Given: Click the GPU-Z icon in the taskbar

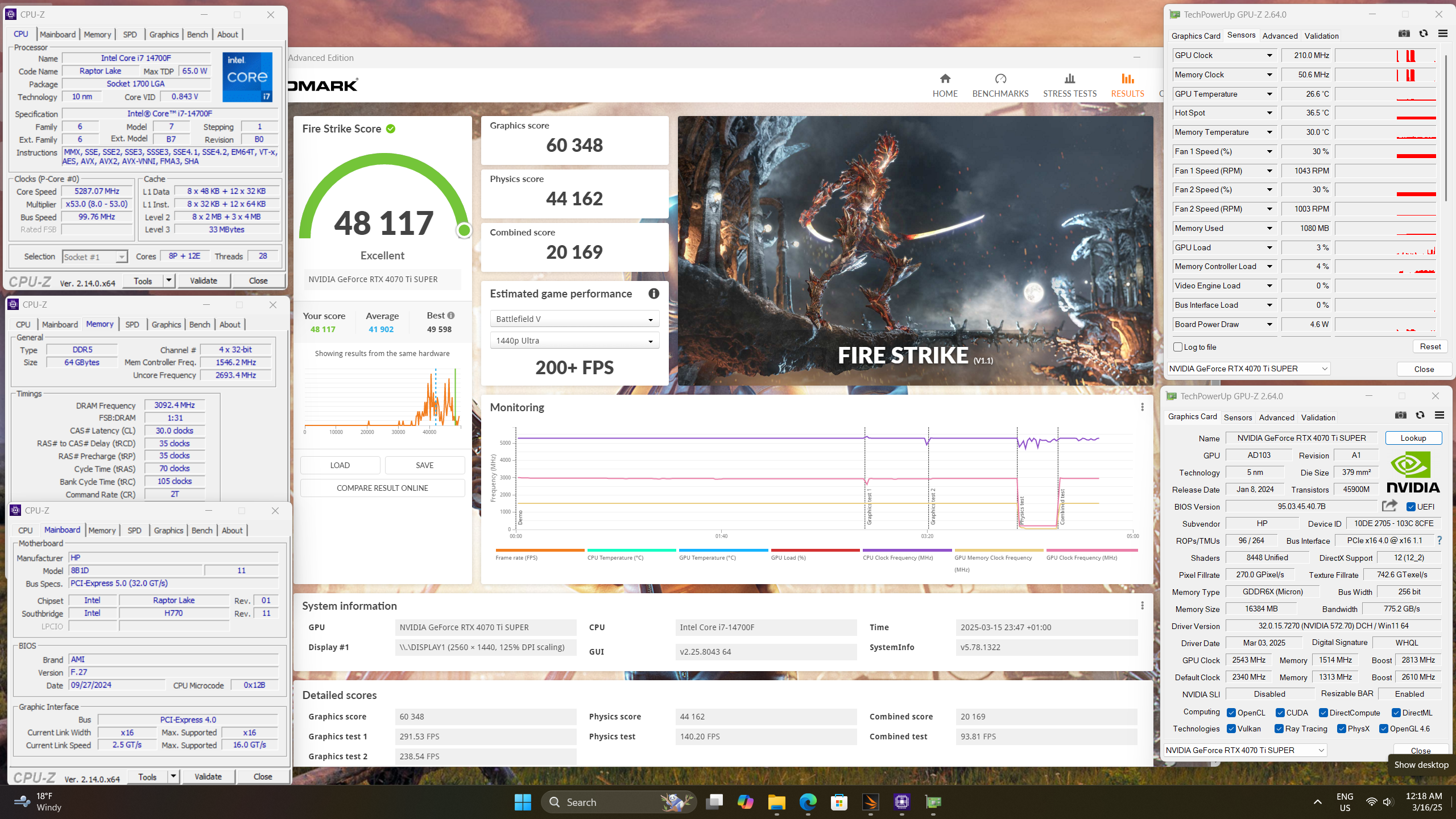Looking at the screenshot, I should pyautogui.click(x=933, y=802).
